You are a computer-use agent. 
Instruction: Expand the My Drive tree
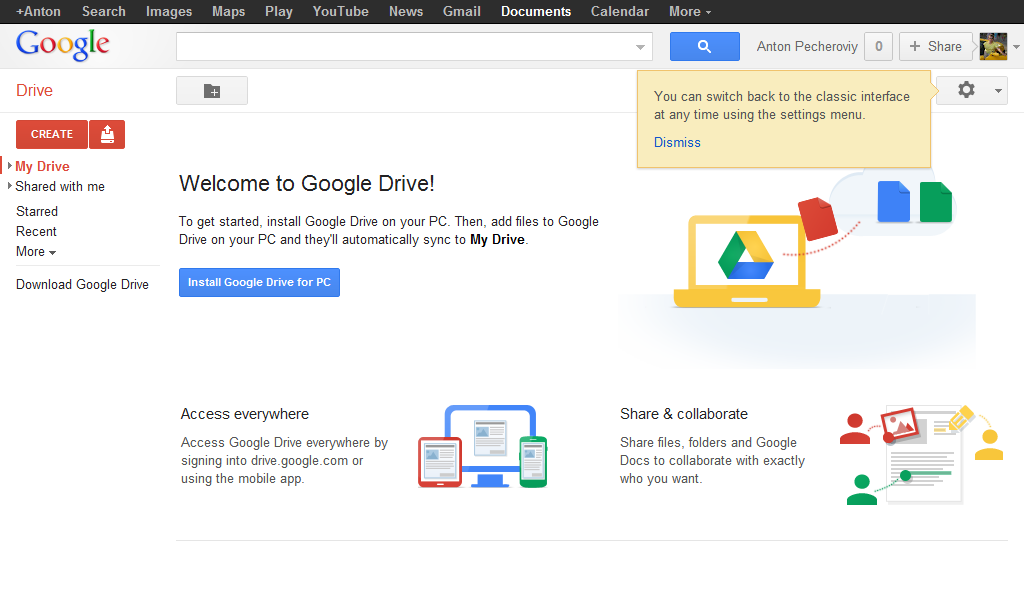[x=10, y=166]
